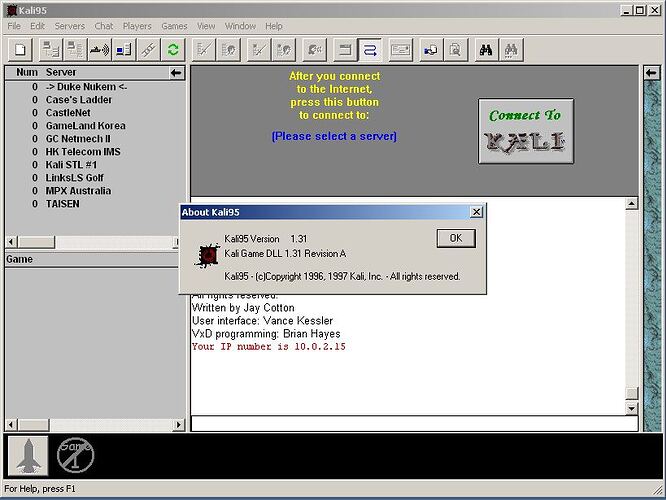Viewport: 666px width, 500px height.
Task: Click the '[Please select a server]' text
Action: tap(334, 136)
